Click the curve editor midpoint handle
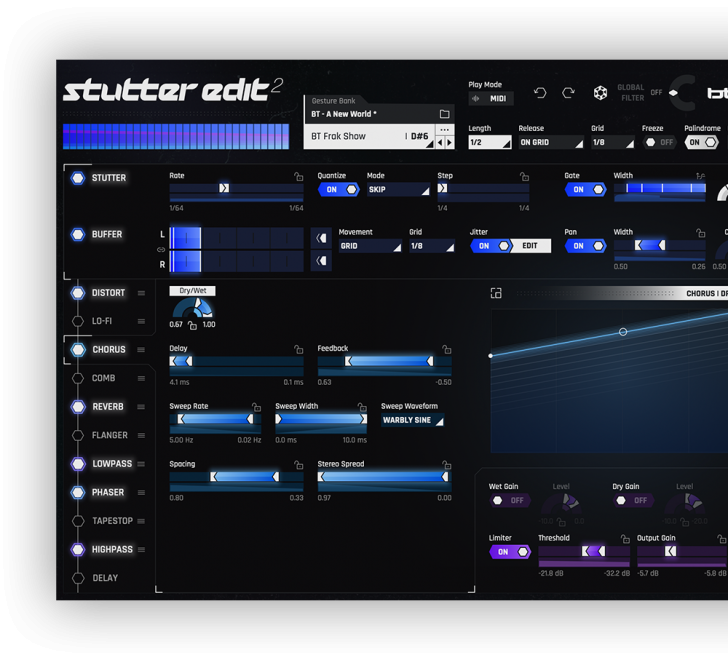This screenshot has height=660, width=728. [x=623, y=332]
